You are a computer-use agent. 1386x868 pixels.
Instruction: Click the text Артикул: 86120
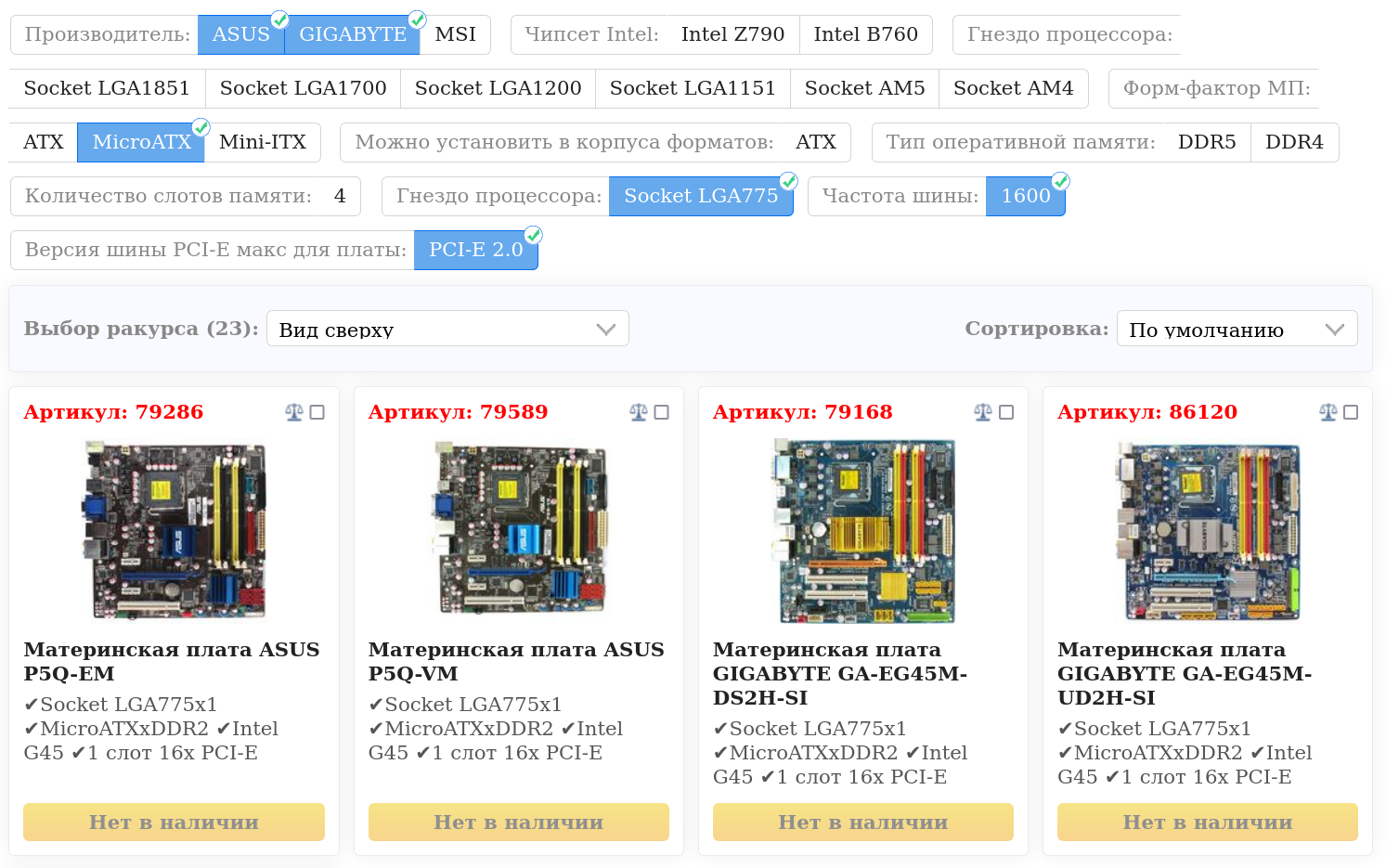click(x=1147, y=412)
